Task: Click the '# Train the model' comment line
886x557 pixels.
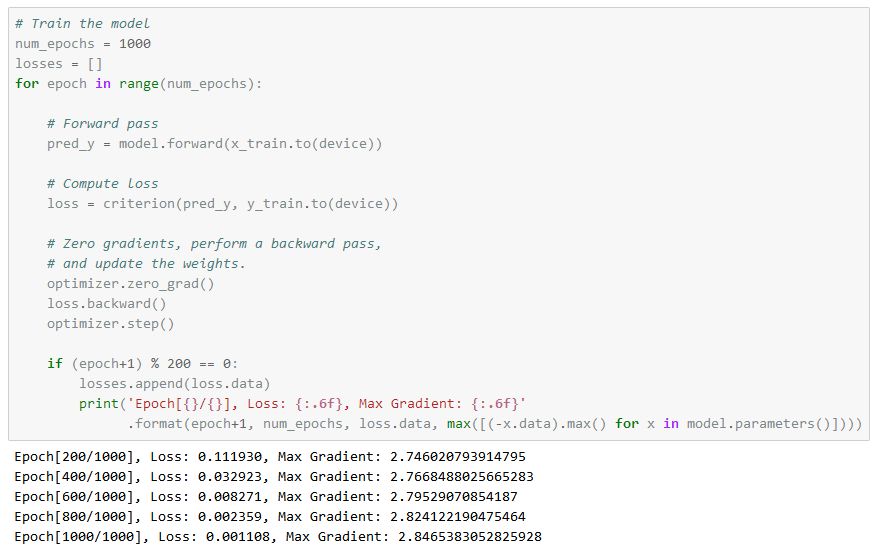Action: point(83,23)
